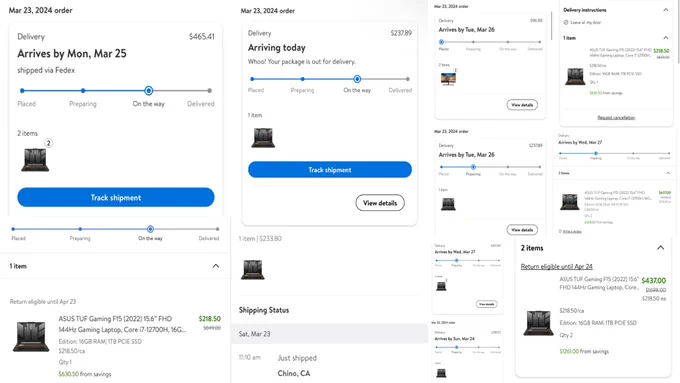The width and height of the screenshot is (680, 383).
Task: Click the Edition: 16GB RAM 1TB PCIE SSD text by Qty 2
Action: [x=598, y=323]
